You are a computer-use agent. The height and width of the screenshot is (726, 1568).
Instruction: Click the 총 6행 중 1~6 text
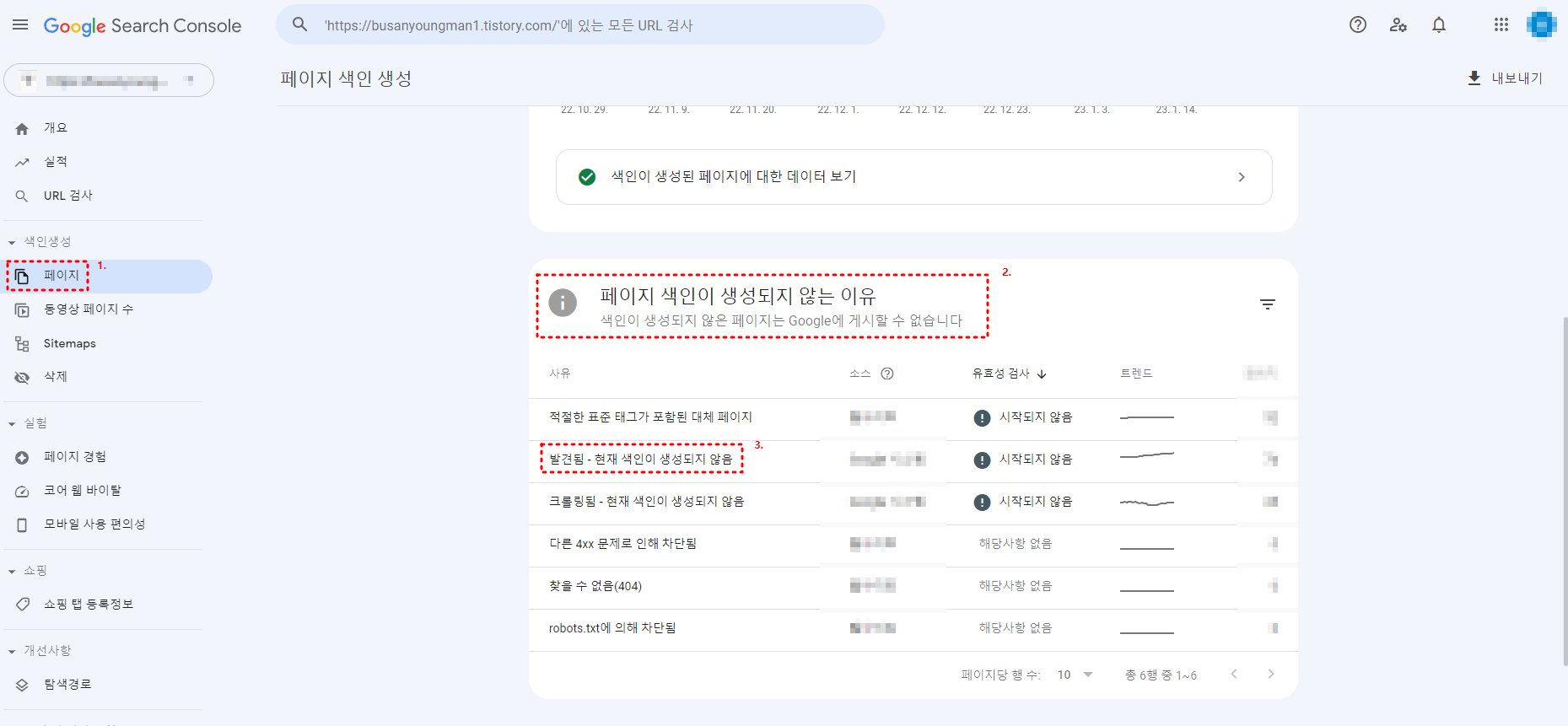pos(1161,675)
